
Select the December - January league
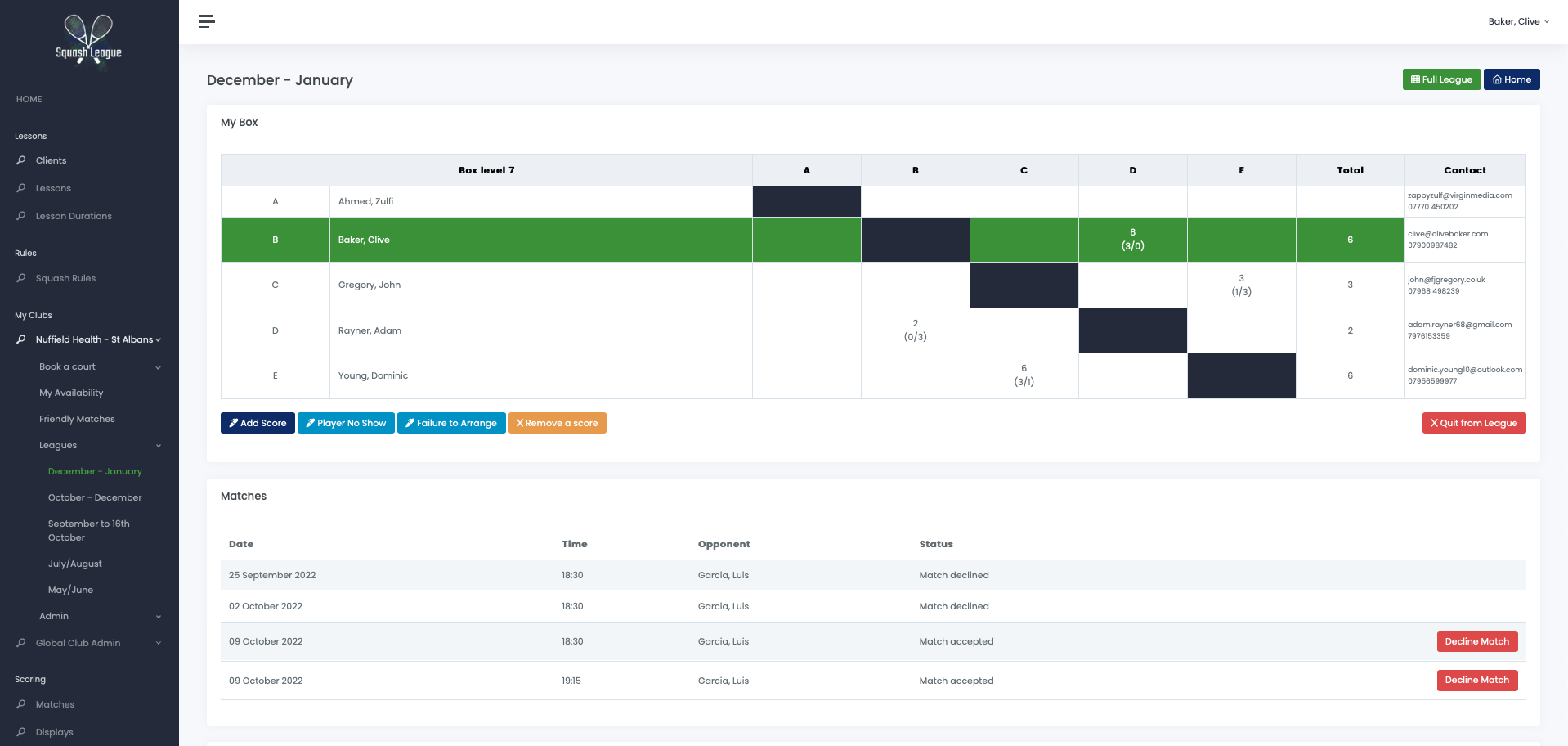click(x=95, y=471)
